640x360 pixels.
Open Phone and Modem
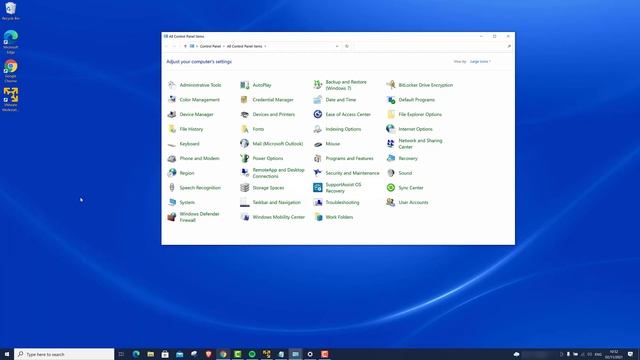(x=194, y=158)
